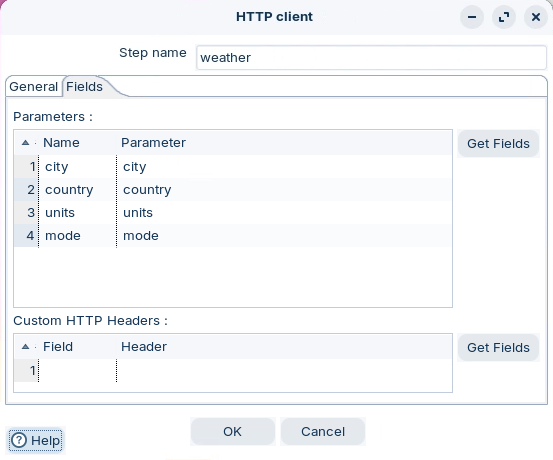The width and height of the screenshot is (553, 460).
Task: Click Get Fields for Custom HTTP Headers
Action: tap(498, 347)
